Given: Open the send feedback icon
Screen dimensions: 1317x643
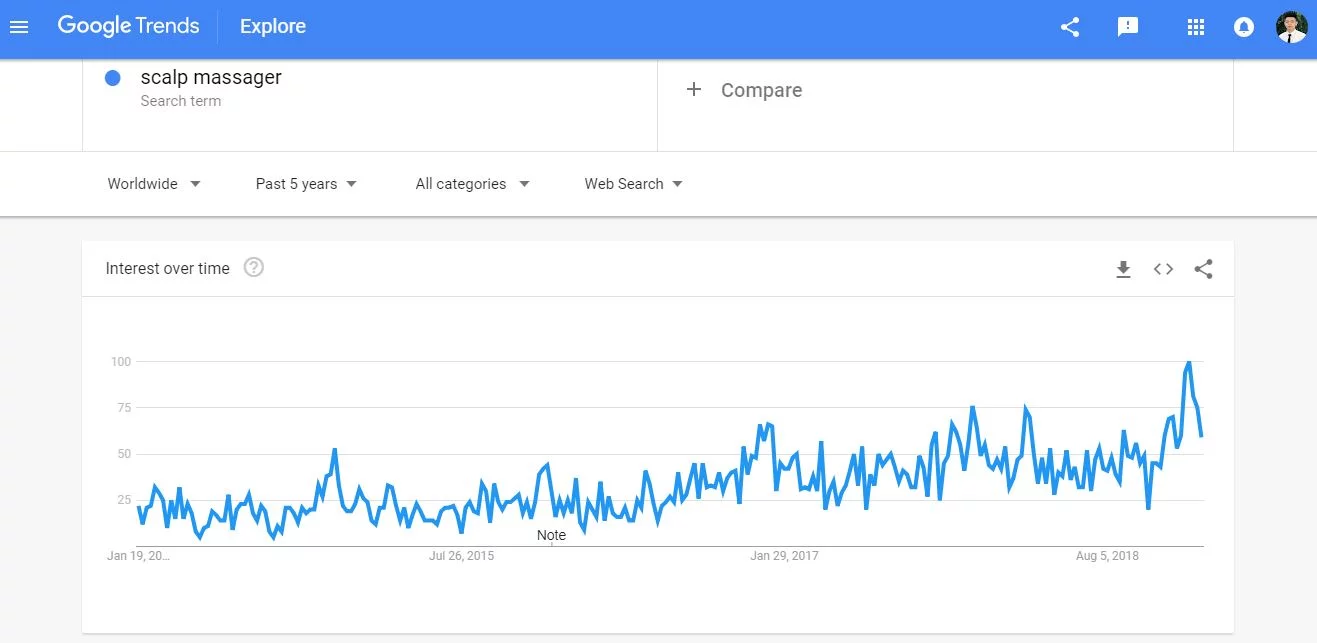Looking at the screenshot, I should pos(1128,27).
